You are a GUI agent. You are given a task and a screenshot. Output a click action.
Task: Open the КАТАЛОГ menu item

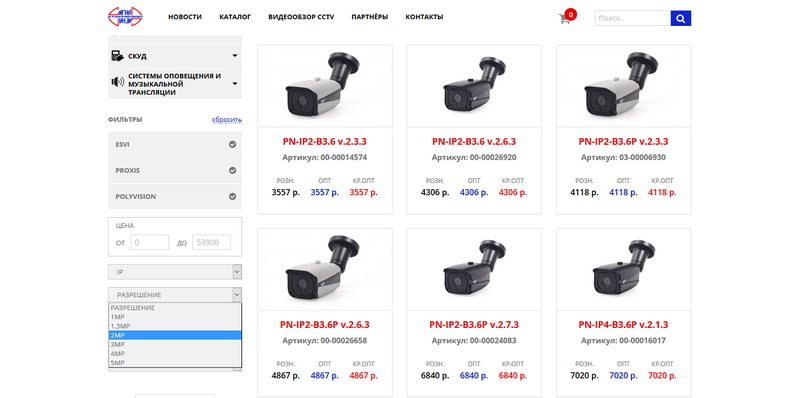(x=235, y=17)
